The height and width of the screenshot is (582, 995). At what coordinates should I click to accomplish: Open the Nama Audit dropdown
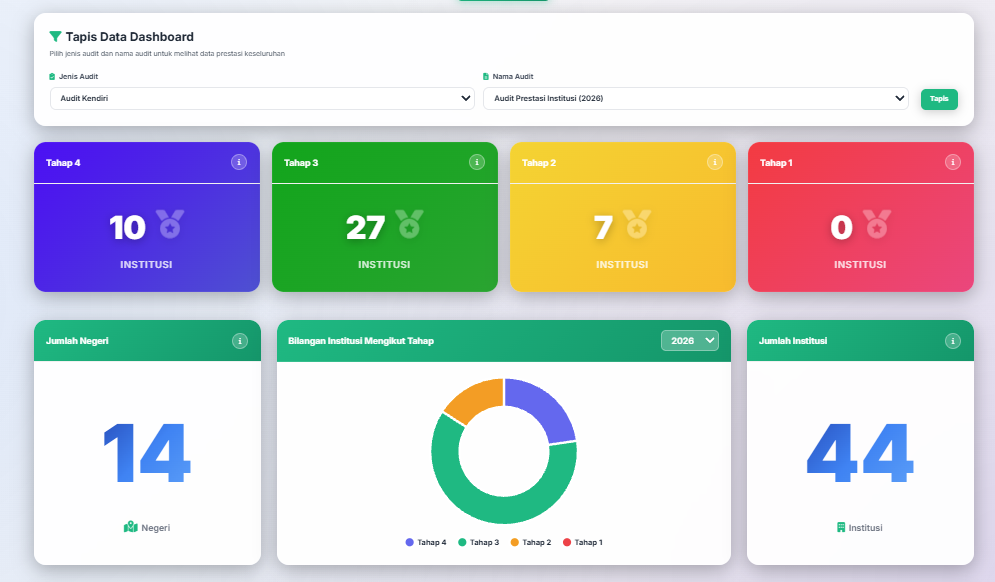click(695, 98)
